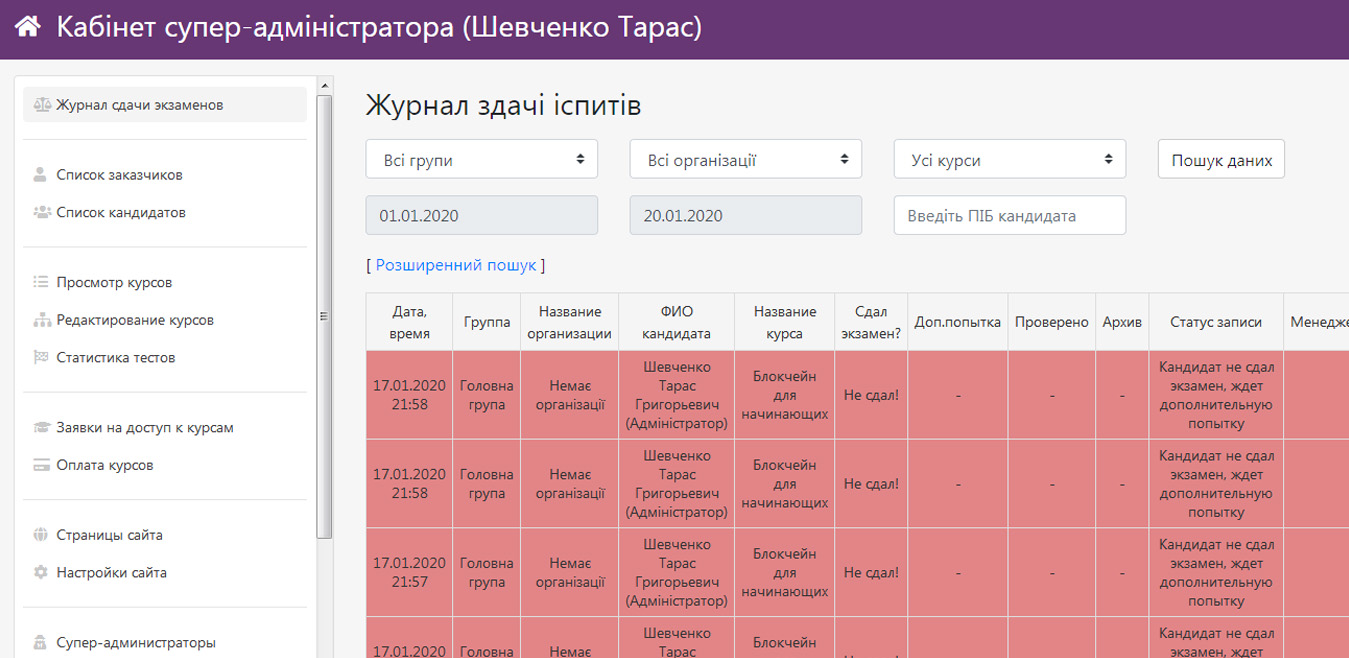Screen dimensions: 1349x658
Task: Click the flag icon beside Статистика тестов
Action: (41, 358)
